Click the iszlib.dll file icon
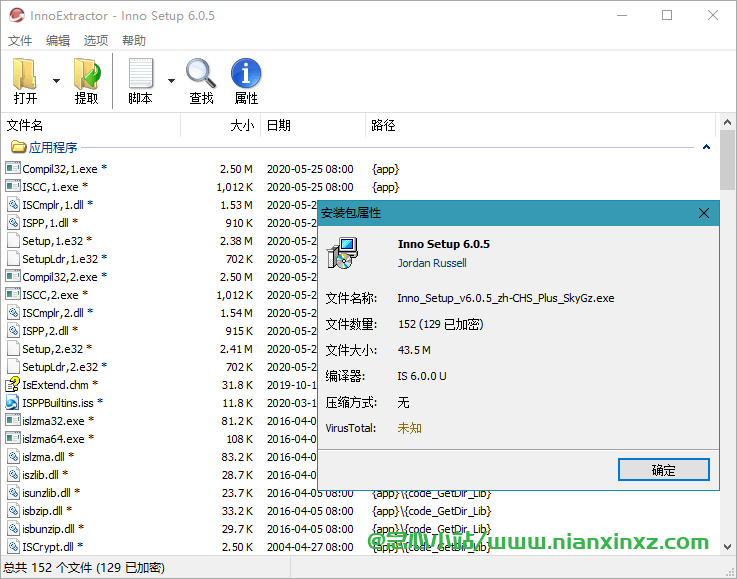737x579 pixels. 13,475
